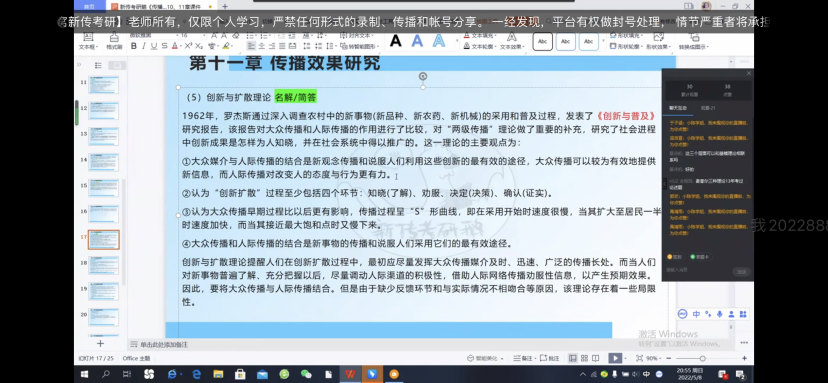Screen dimensions: 828x383
Task: Toggle justify text alignment in ribbon
Action: (281, 46)
